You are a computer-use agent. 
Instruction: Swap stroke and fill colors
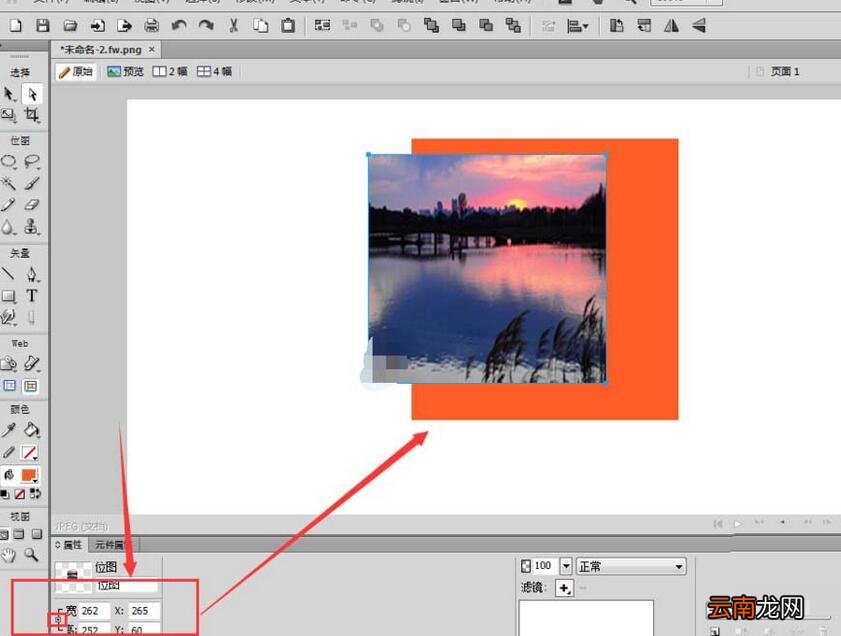(x=35, y=494)
